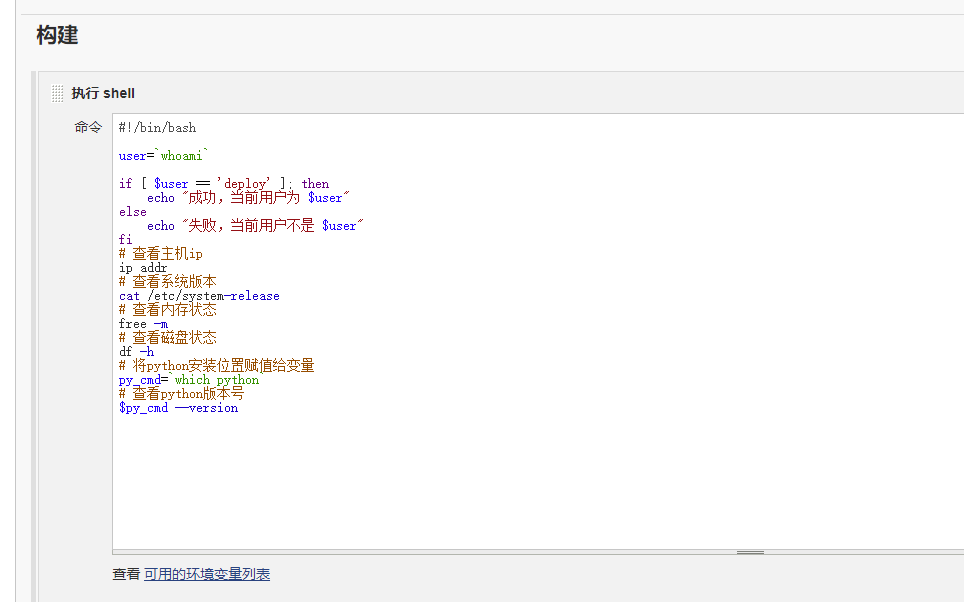Viewport: 964px width, 602px height.
Task: Click the cat /etc/system-release line
Action: point(199,295)
